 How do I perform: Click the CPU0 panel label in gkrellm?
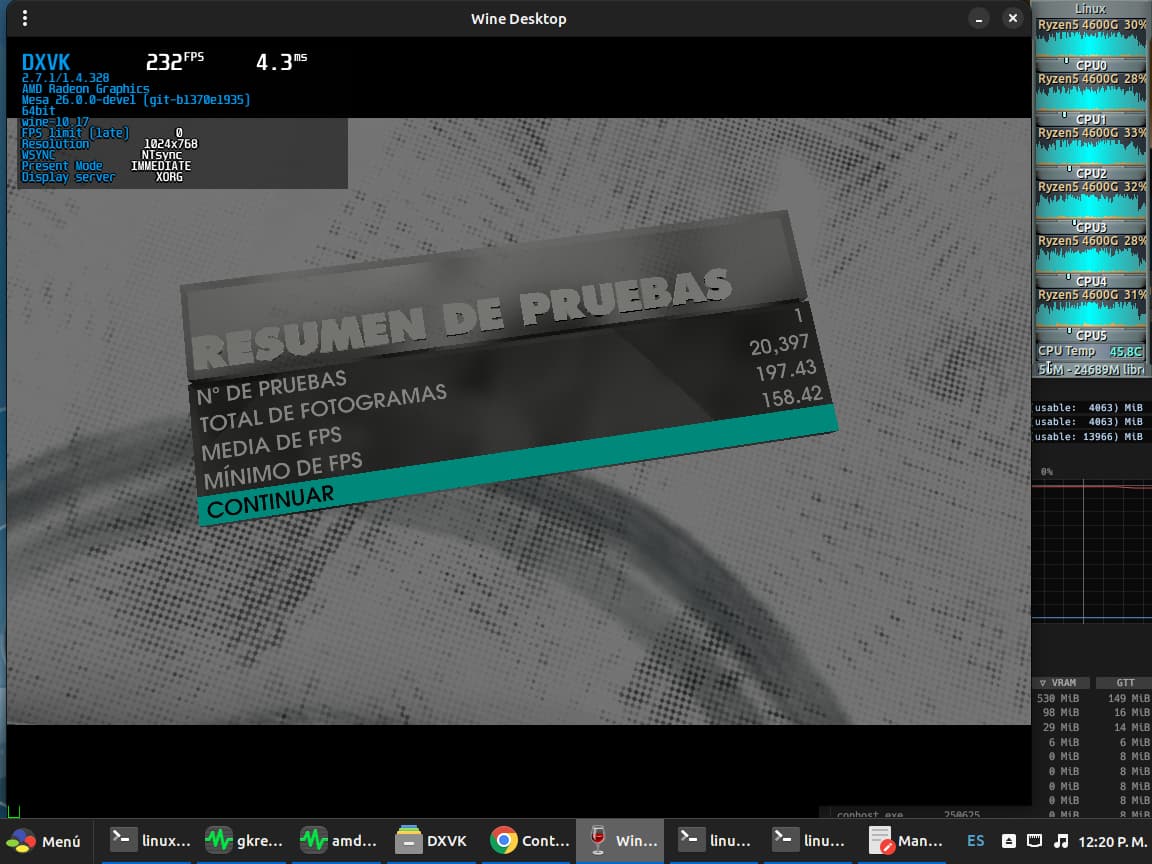coord(1091,66)
